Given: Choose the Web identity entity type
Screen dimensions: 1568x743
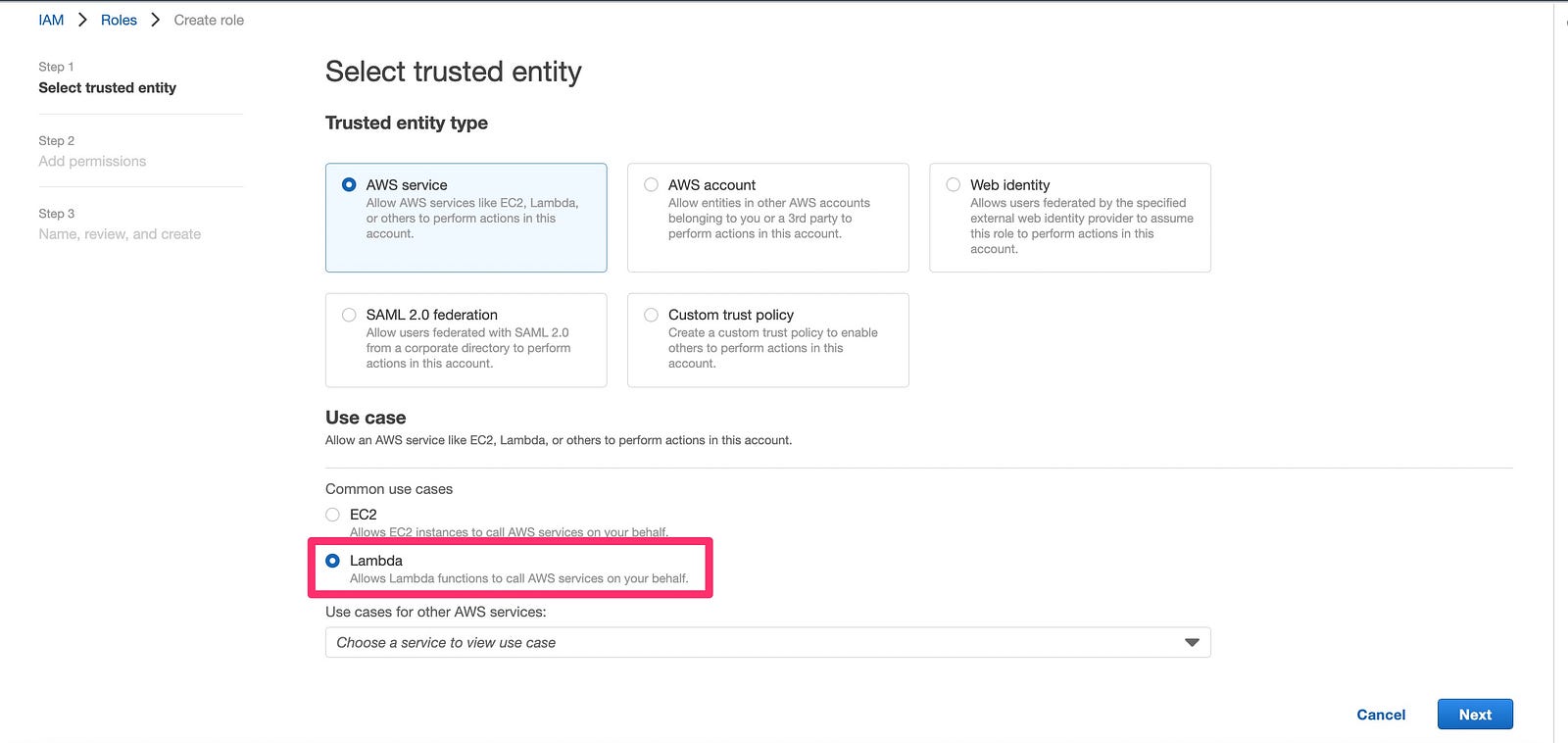Looking at the screenshot, I should click(953, 184).
